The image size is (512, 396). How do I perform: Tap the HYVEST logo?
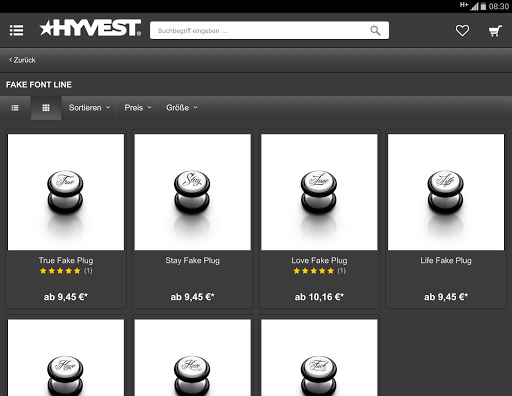(x=90, y=28)
